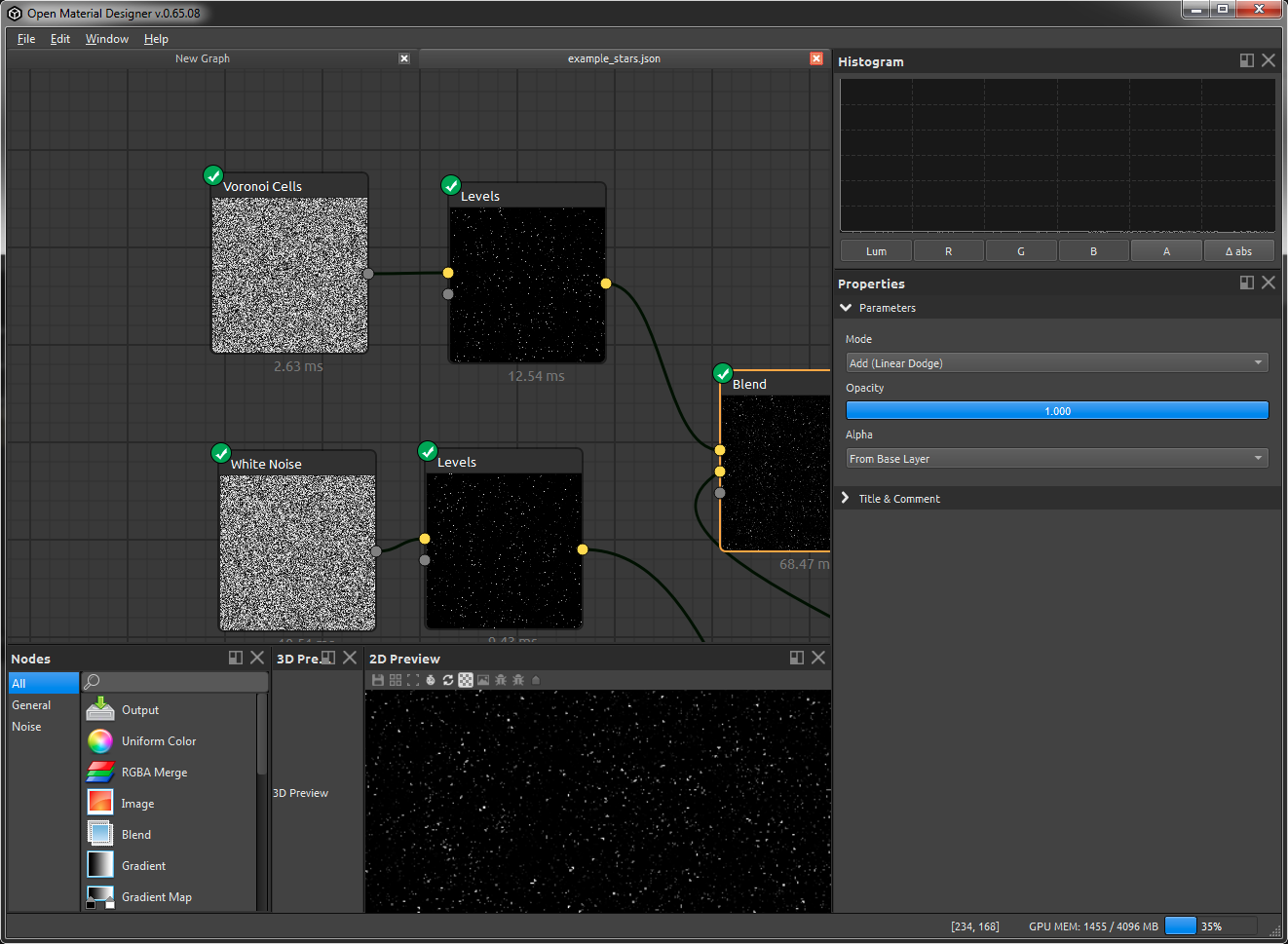Click the GPU MEM readout in status bar

pos(1093,926)
